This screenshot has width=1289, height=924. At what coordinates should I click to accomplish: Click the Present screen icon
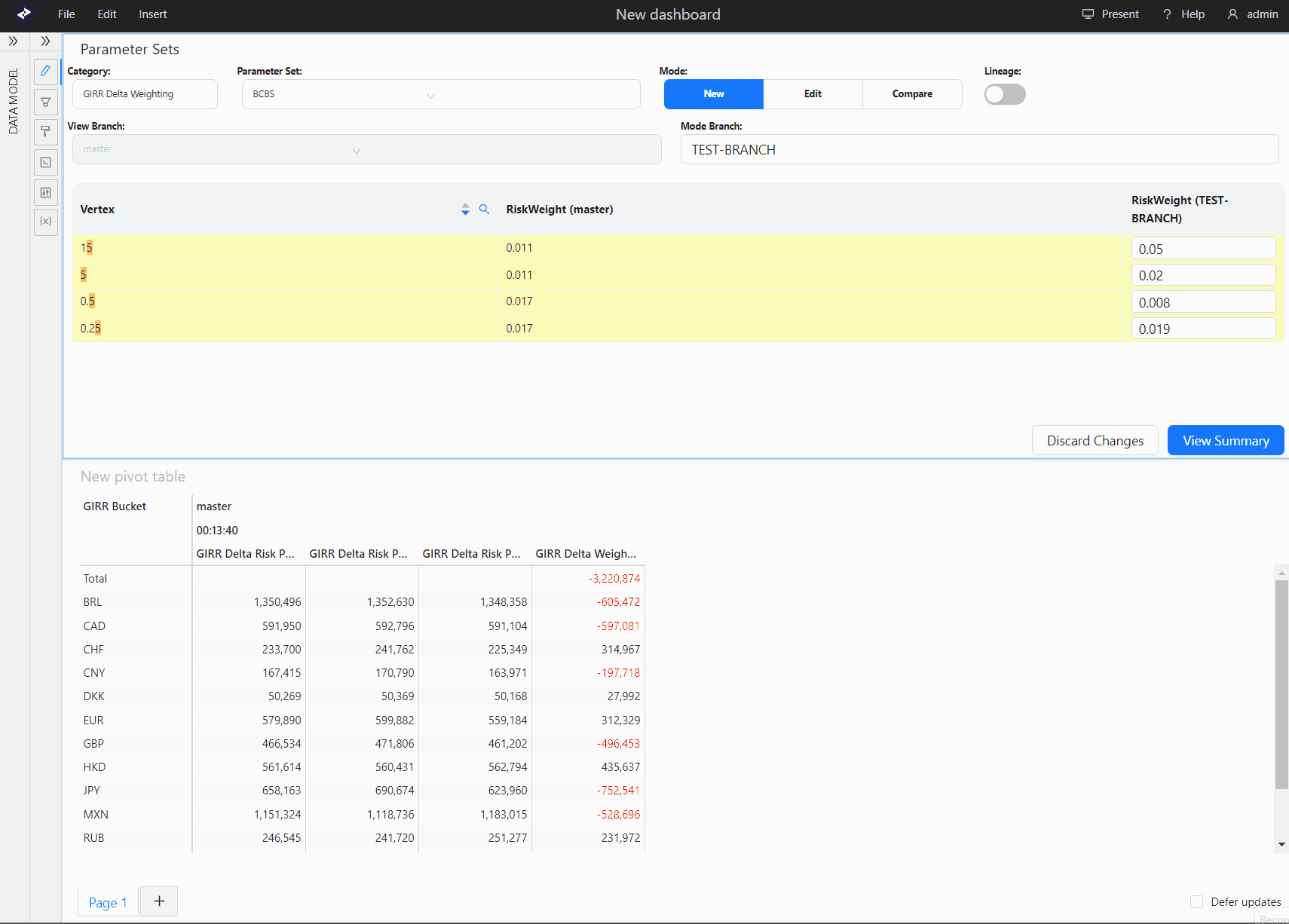1088,14
